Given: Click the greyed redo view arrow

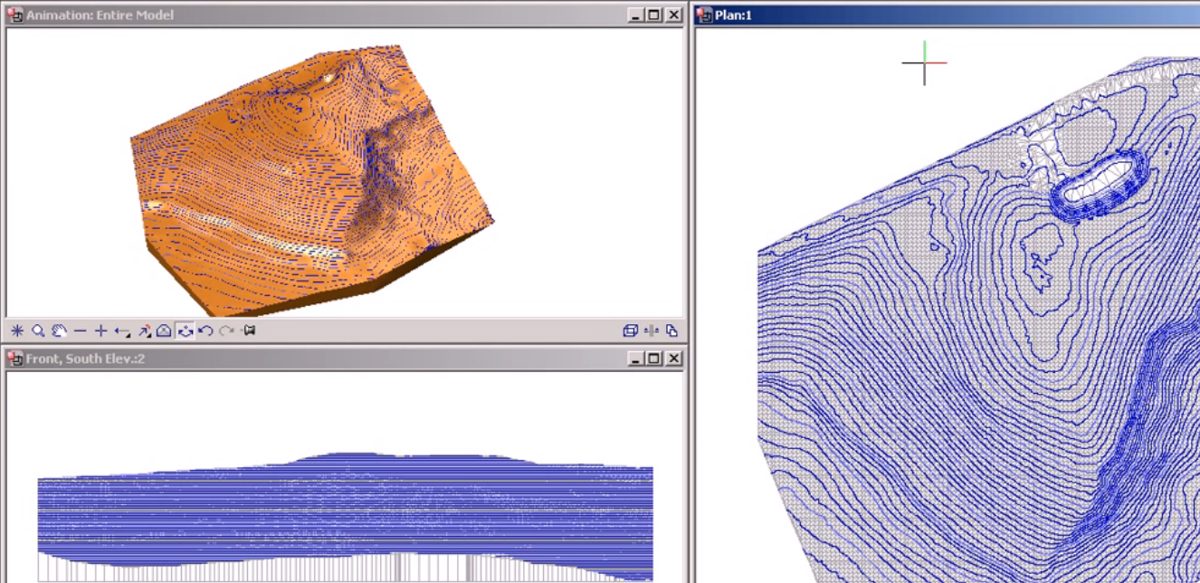Looking at the screenshot, I should pyautogui.click(x=227, y=330).
